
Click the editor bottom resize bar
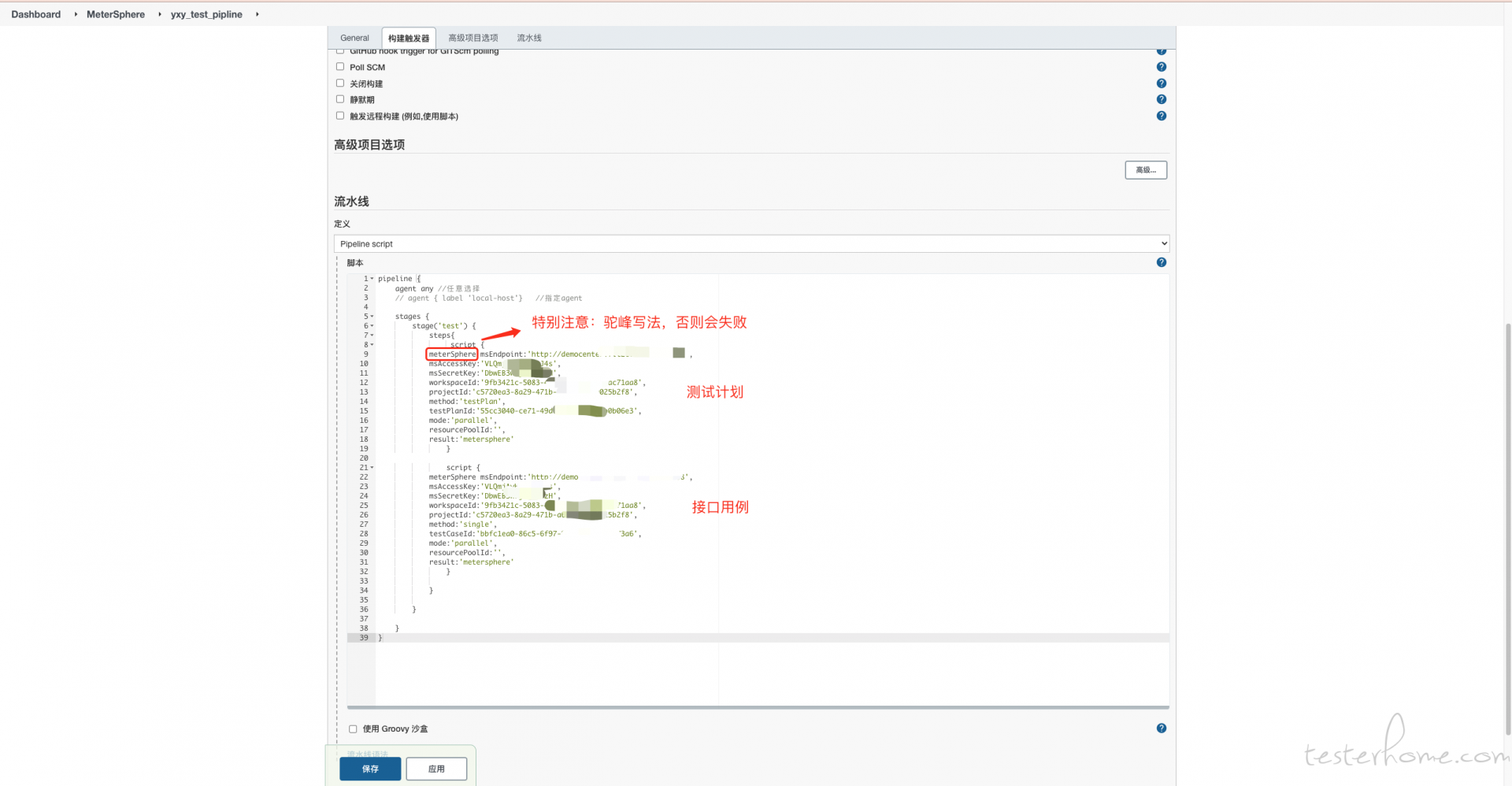pos(758,707)
